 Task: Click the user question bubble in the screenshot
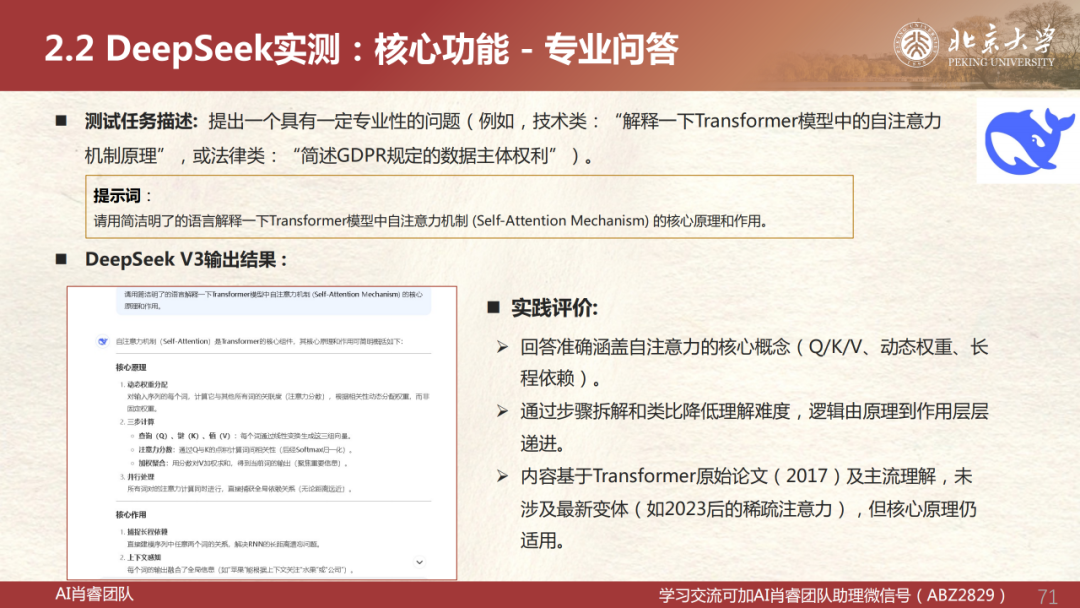273,300
